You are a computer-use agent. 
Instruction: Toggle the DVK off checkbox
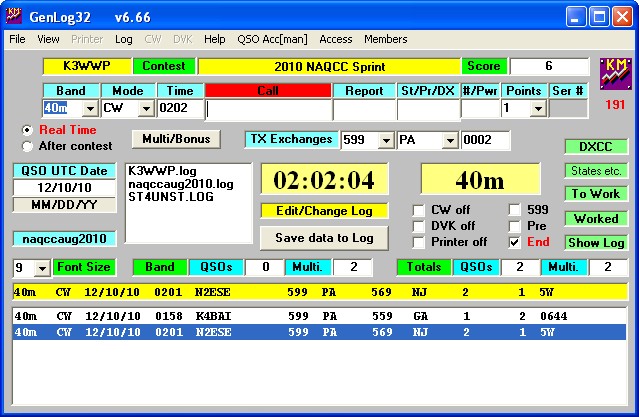[x=421, y=226]
